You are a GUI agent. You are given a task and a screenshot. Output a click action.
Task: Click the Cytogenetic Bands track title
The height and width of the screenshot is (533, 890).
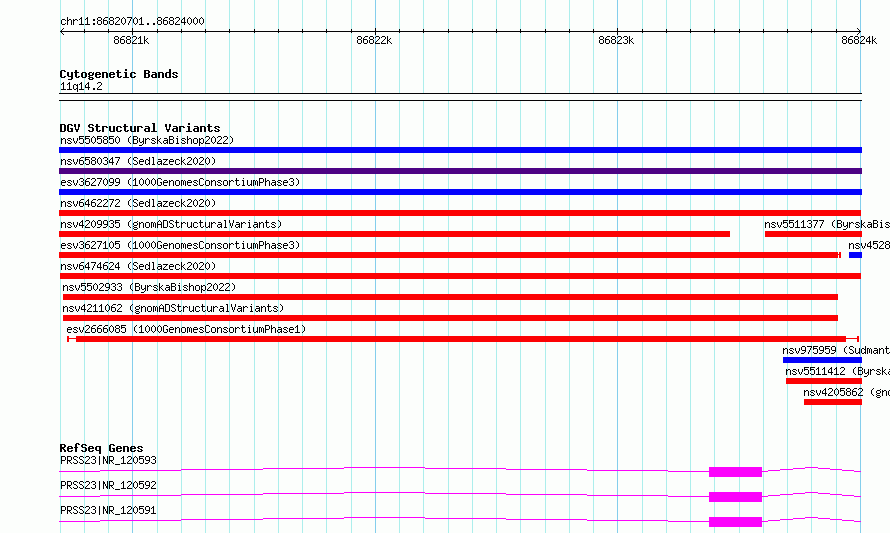click(x=119, y=74)
